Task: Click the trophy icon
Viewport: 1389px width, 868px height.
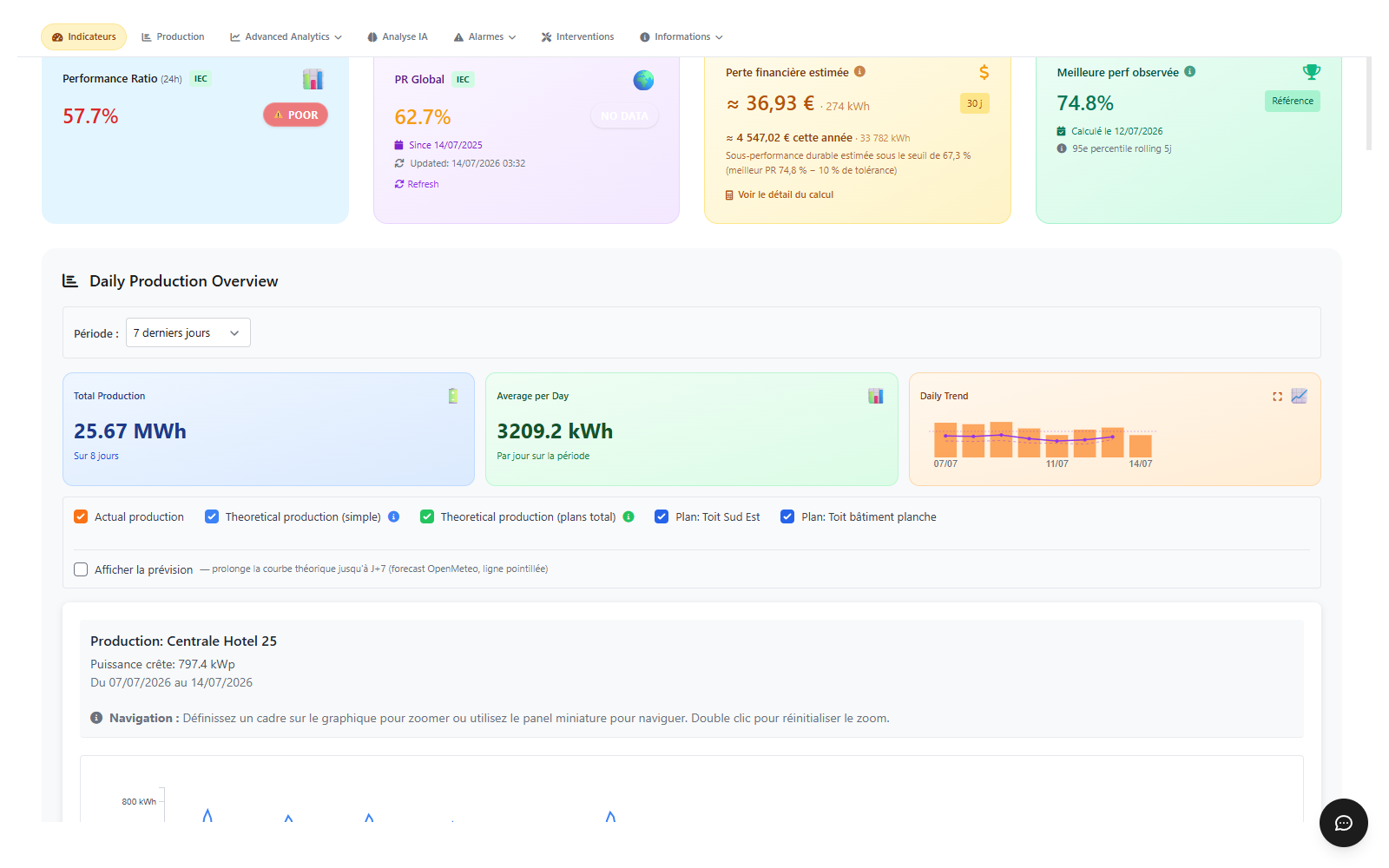Action: pyautogui.click(x=1311, y=72)
